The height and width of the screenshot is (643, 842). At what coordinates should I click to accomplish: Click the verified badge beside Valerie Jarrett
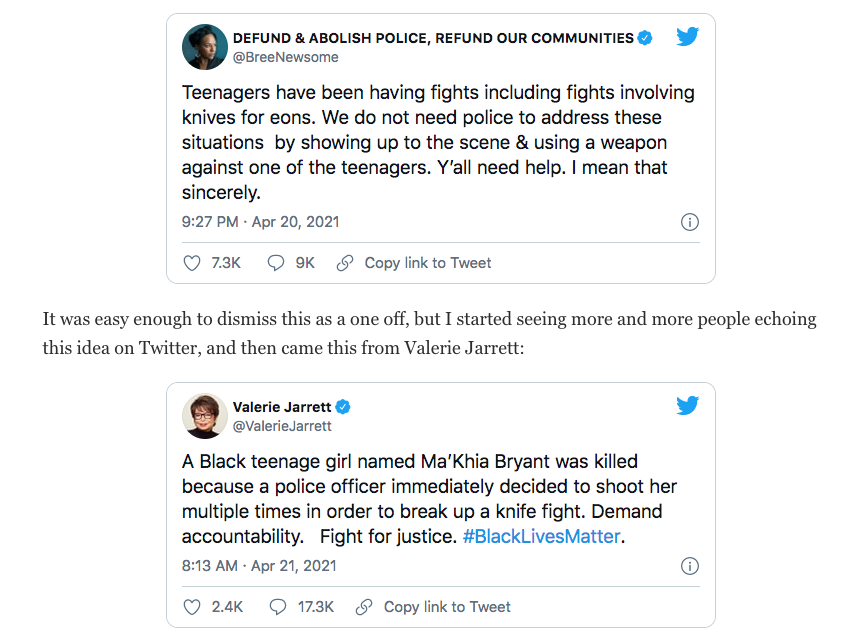343,407
